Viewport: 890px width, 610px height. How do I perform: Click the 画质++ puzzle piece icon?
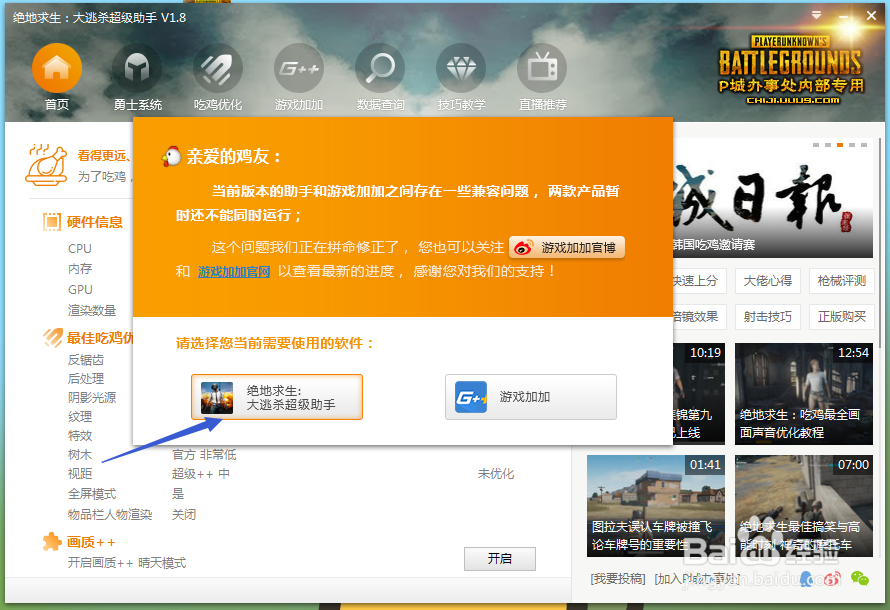pos(52,542)
